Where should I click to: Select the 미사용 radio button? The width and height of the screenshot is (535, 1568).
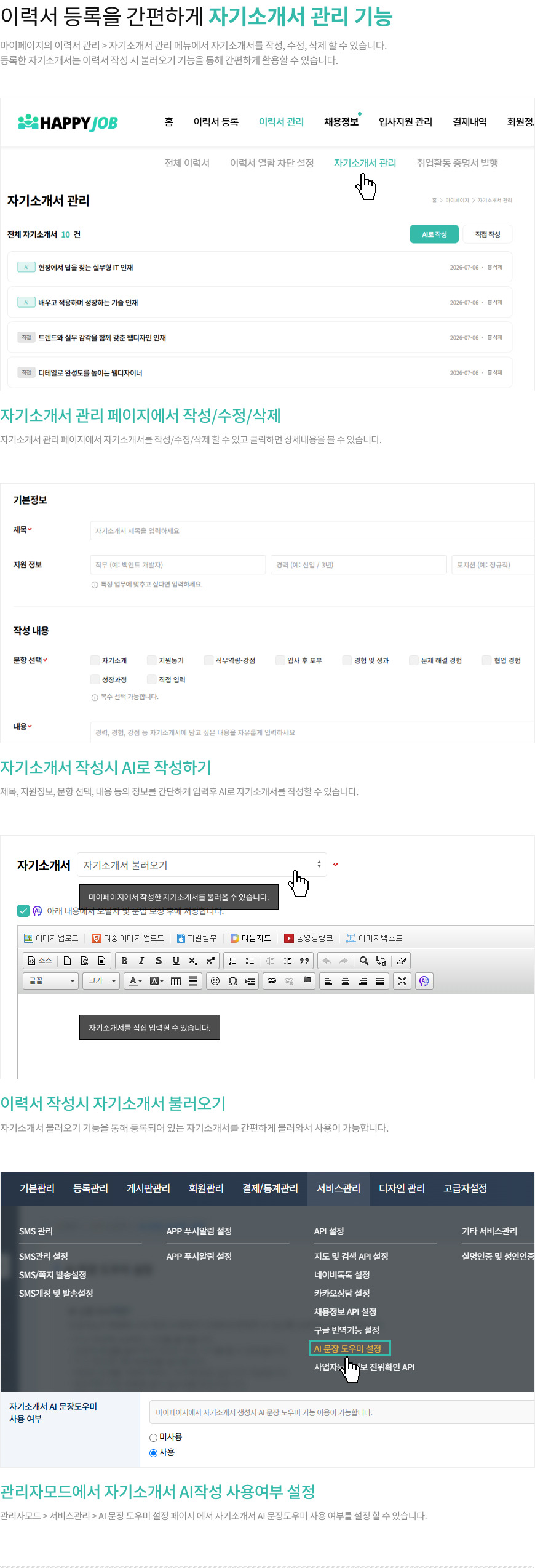click(x=153, y=1438)
